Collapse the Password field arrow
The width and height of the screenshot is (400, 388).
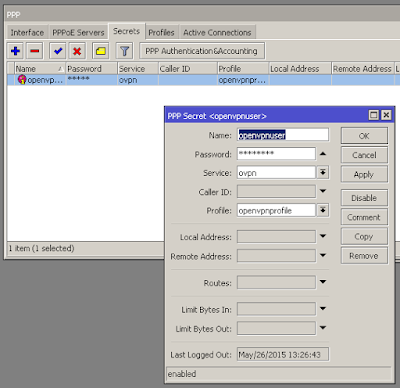(x=323, y=154)
